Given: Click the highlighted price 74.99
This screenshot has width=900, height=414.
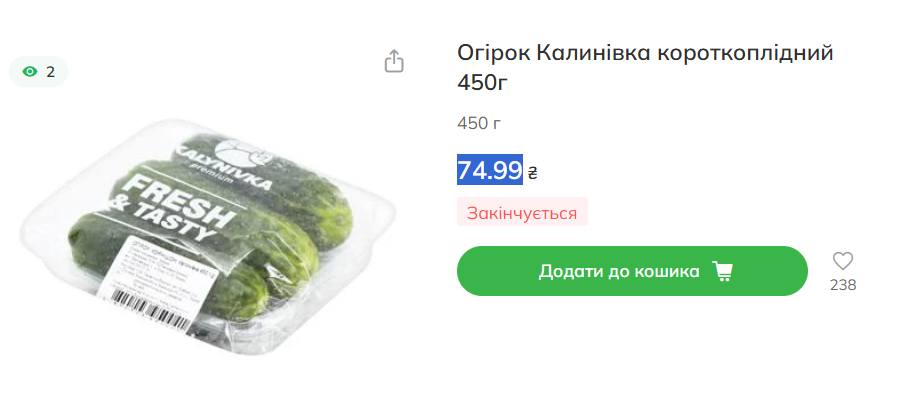Looking at the screenshot, I should [x=490, y=170].
